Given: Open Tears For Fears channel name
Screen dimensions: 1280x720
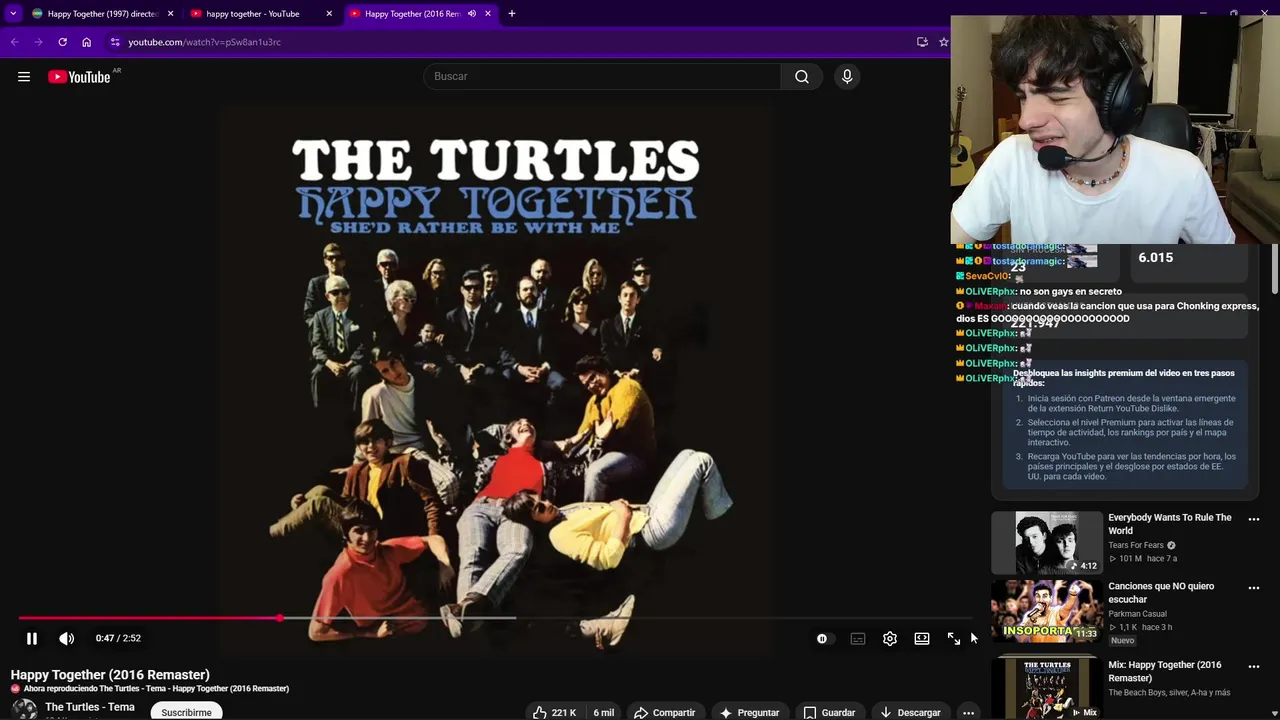Looking at the screenshot, I should click(1136, 546).
